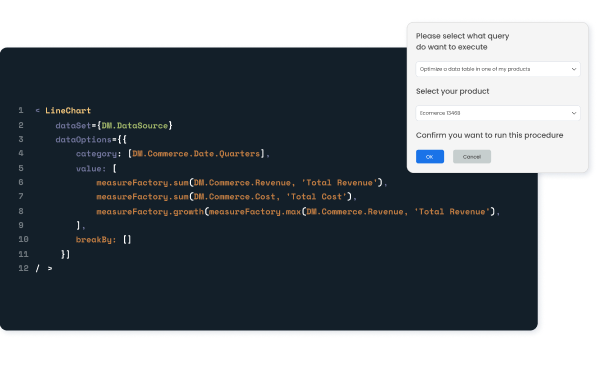Click 'value:' on code line 5

(x=91, y=169)
